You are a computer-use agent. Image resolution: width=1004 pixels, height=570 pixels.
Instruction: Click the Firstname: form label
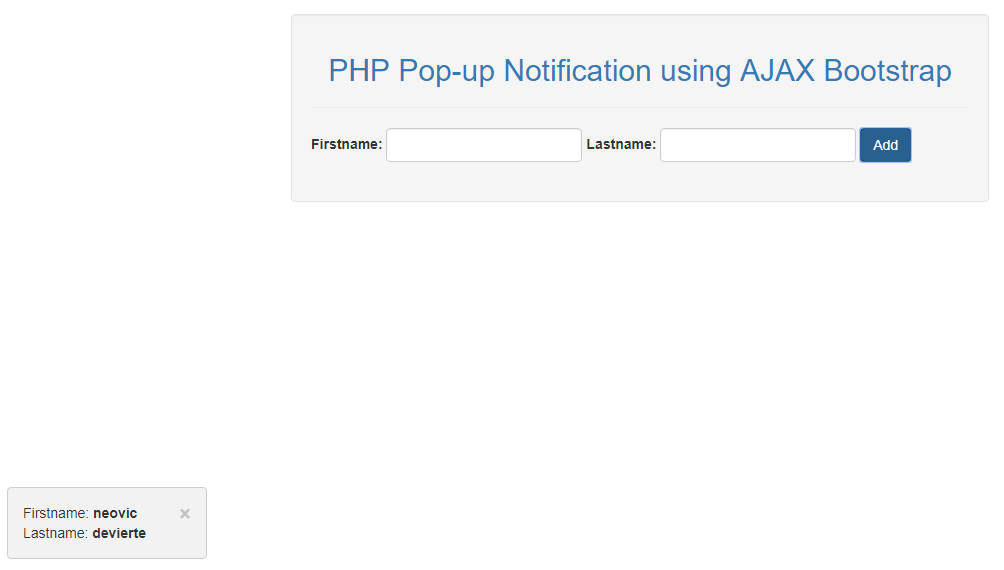click(x=346, y=144)
